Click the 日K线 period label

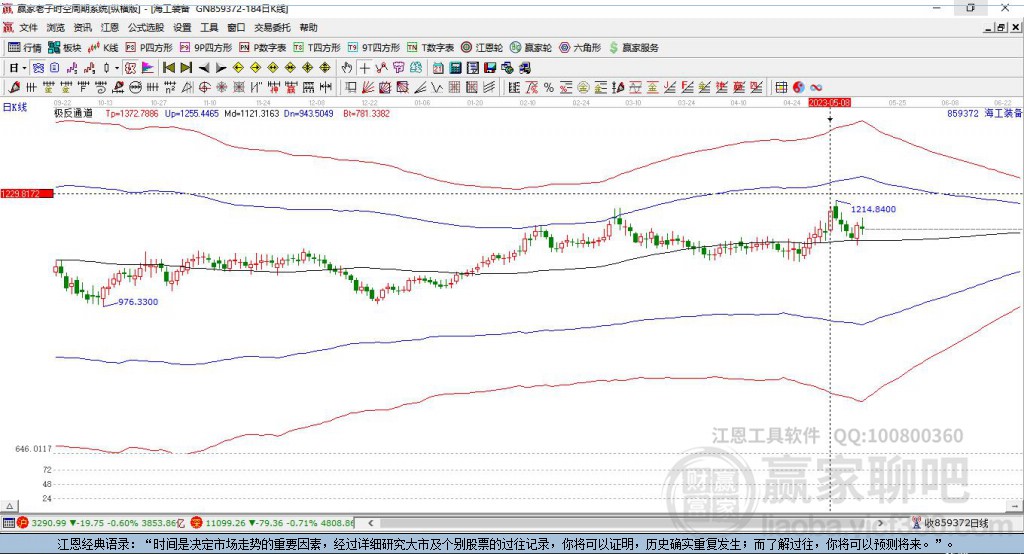(x=15, y=107)
